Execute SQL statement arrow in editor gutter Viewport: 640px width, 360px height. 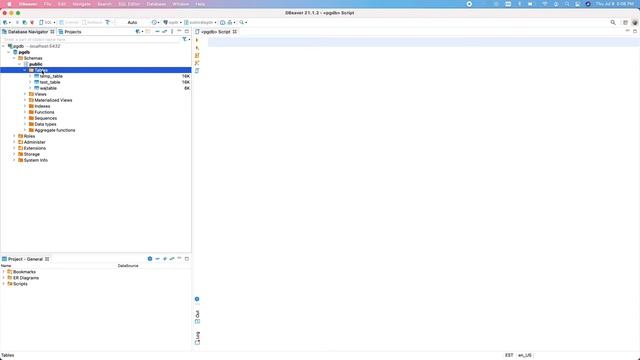coord(197,40)
